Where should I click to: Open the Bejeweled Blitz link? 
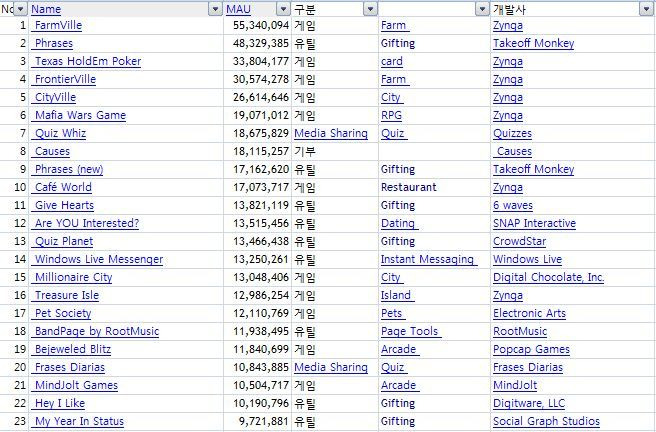pyautogui.click(x=73, y=349)
